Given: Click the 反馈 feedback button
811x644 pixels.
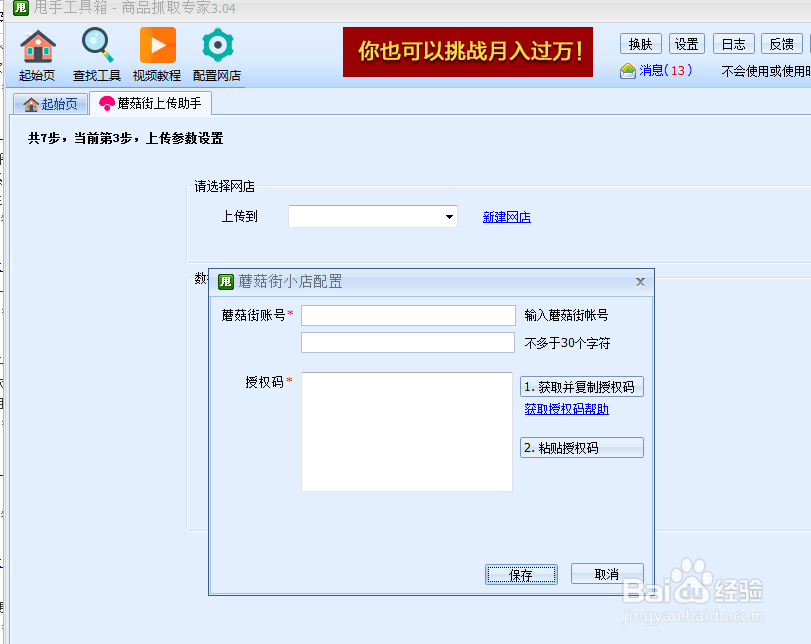Looking at the screenshot, I should coord(782,44).
